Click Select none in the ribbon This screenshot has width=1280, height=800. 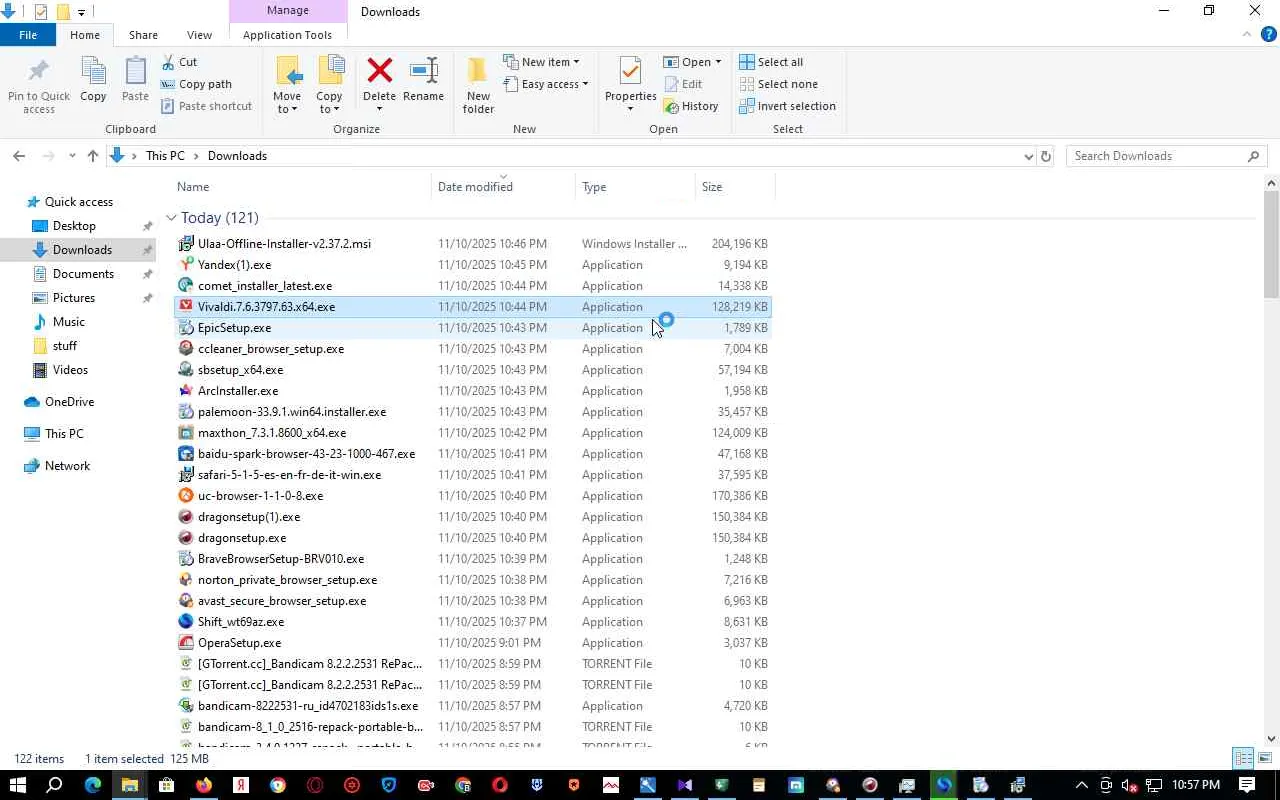[778, 84]
